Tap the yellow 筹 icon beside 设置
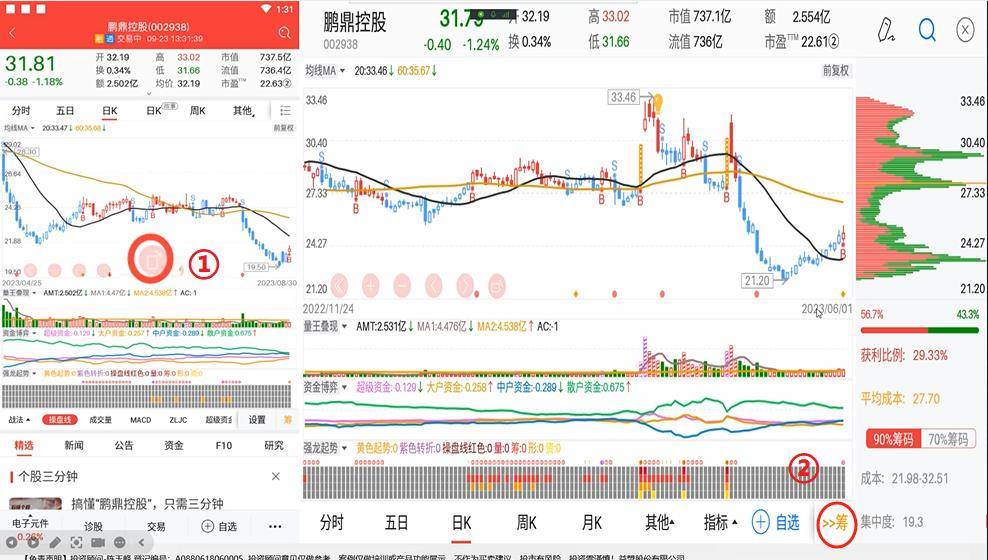Viewport: 988px width, 560px height. pyautogui.click(x=287, y=420)
